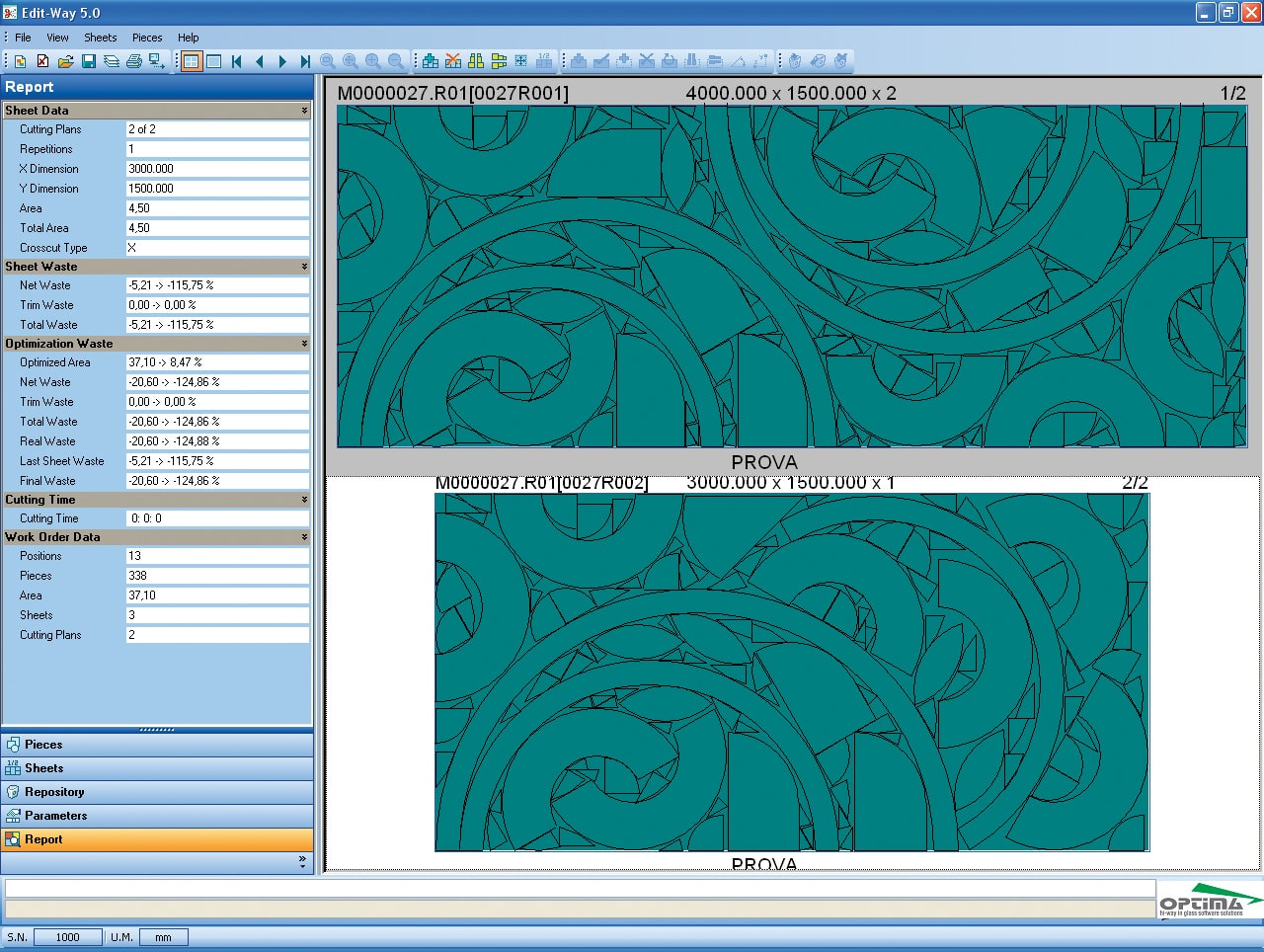Switch to the Sheets panel
This screenshot has height=952, width=1264.
pos(157,768)
